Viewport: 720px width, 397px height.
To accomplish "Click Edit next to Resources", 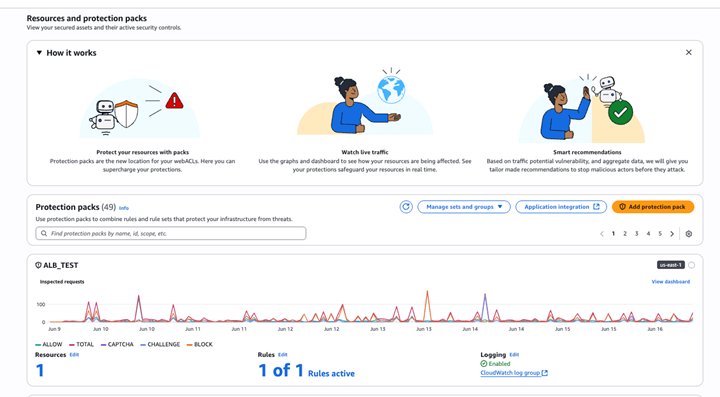I will tap(74, 355).
